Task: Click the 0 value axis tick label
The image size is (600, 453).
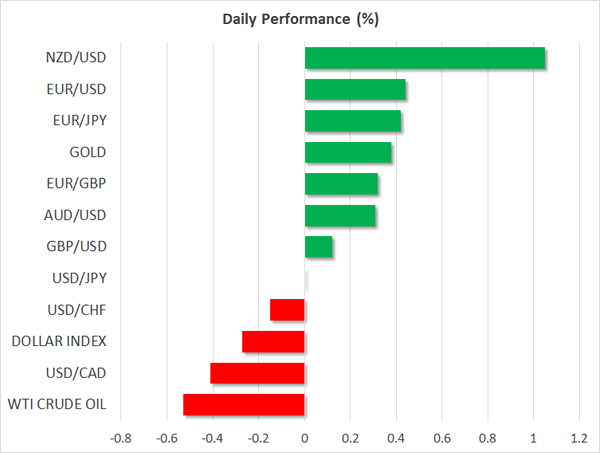Action: click(304, 438)
